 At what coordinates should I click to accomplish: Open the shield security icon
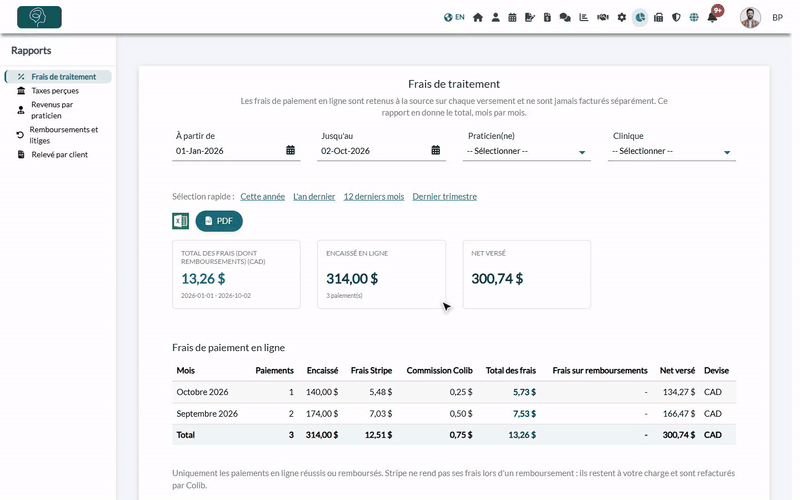(676, 17)
